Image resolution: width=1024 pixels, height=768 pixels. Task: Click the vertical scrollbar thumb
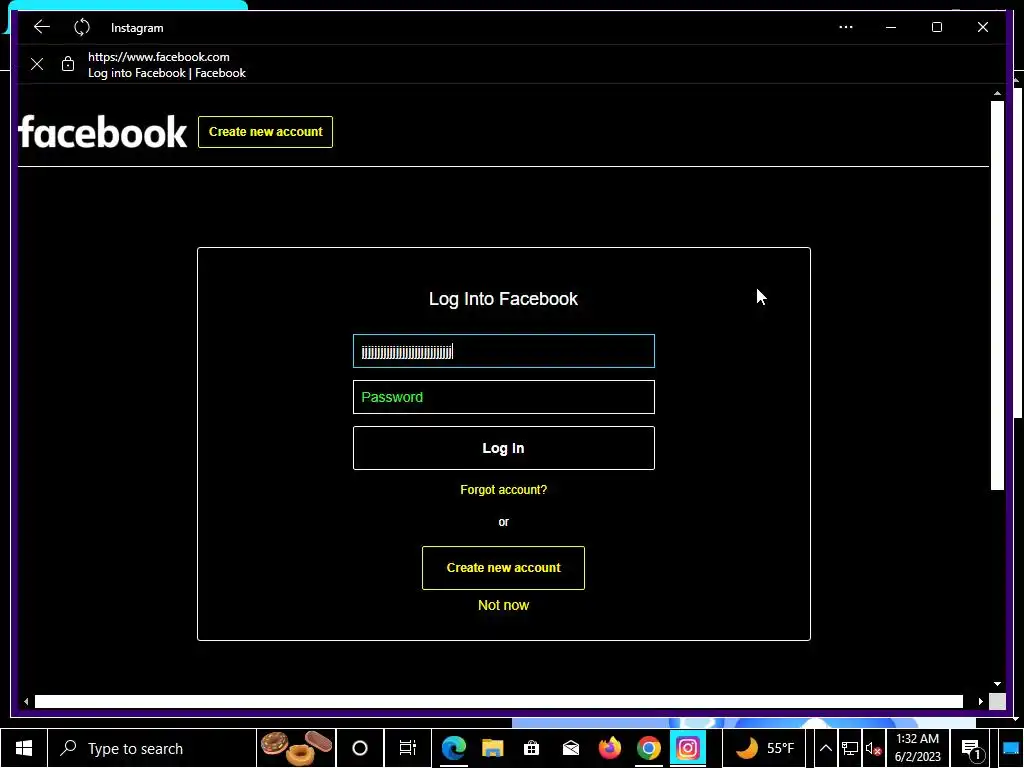point(997,295)
